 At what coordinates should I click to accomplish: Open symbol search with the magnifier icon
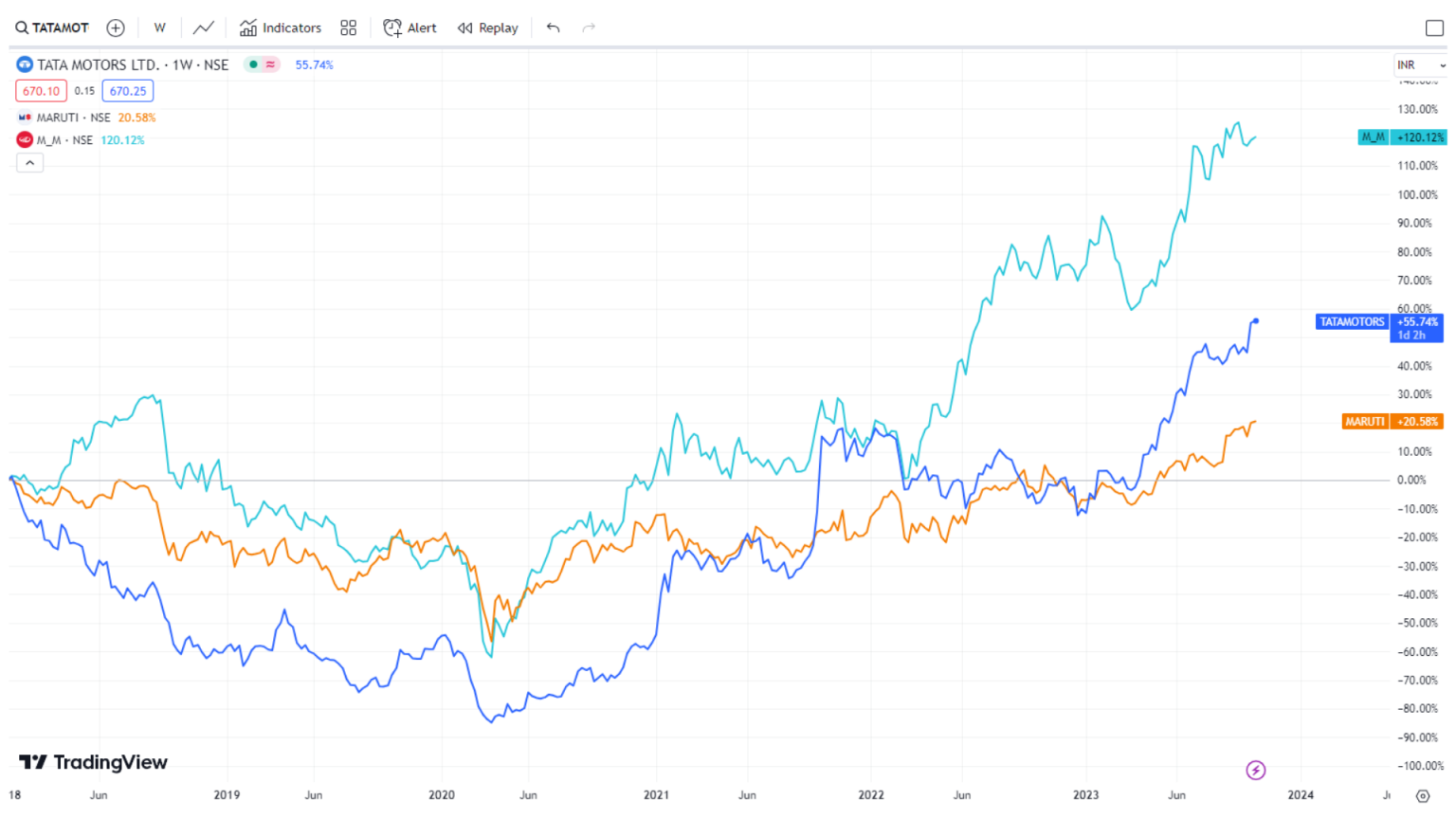coord(24,27)
